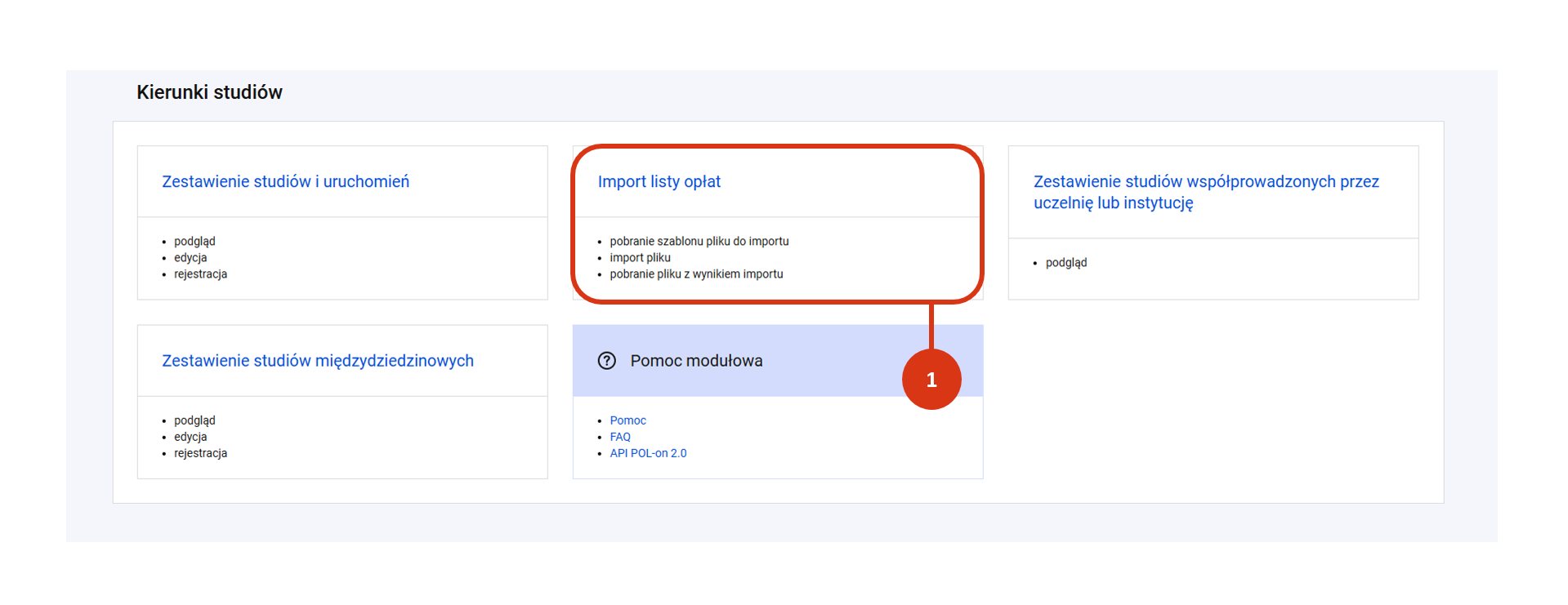Click the question mark help icon
This screenshot has width=1568, height=605.
point(606,361)
